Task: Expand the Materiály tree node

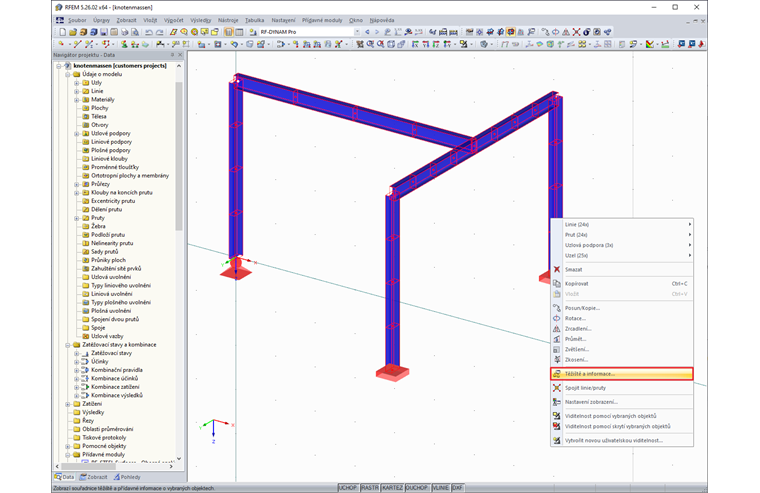Action: 77,100
